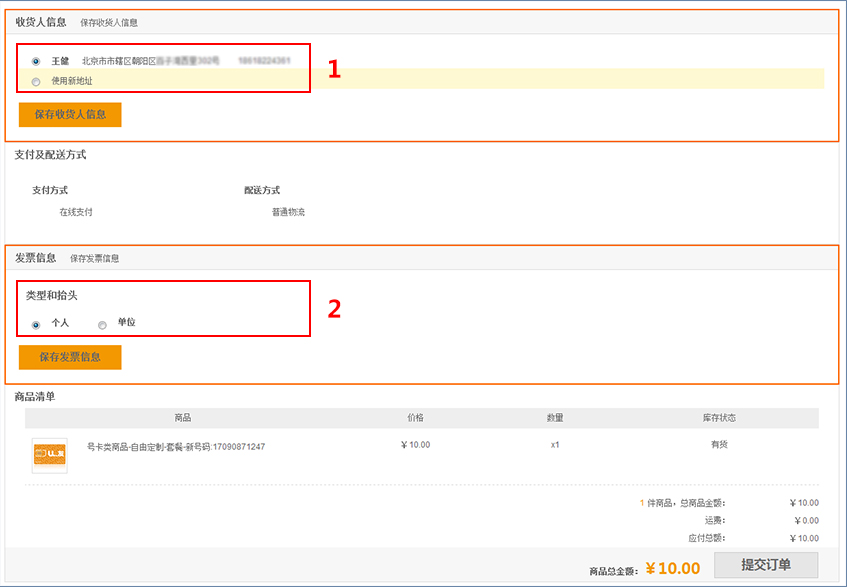The image size is (847, 587).
Task: Click the 在线支付 payment method
Action: 76,212
